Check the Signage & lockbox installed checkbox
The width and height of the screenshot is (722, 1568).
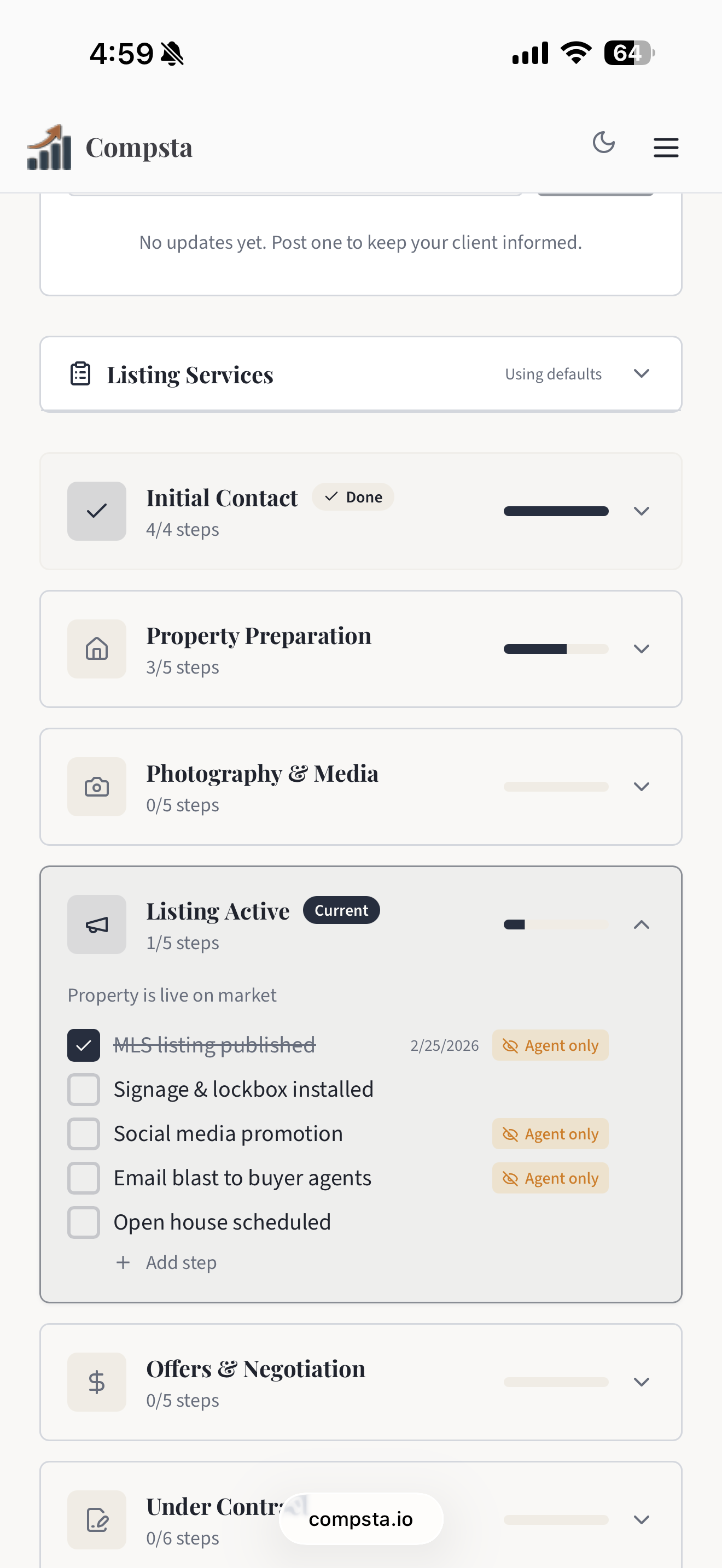coord(83,1089)
